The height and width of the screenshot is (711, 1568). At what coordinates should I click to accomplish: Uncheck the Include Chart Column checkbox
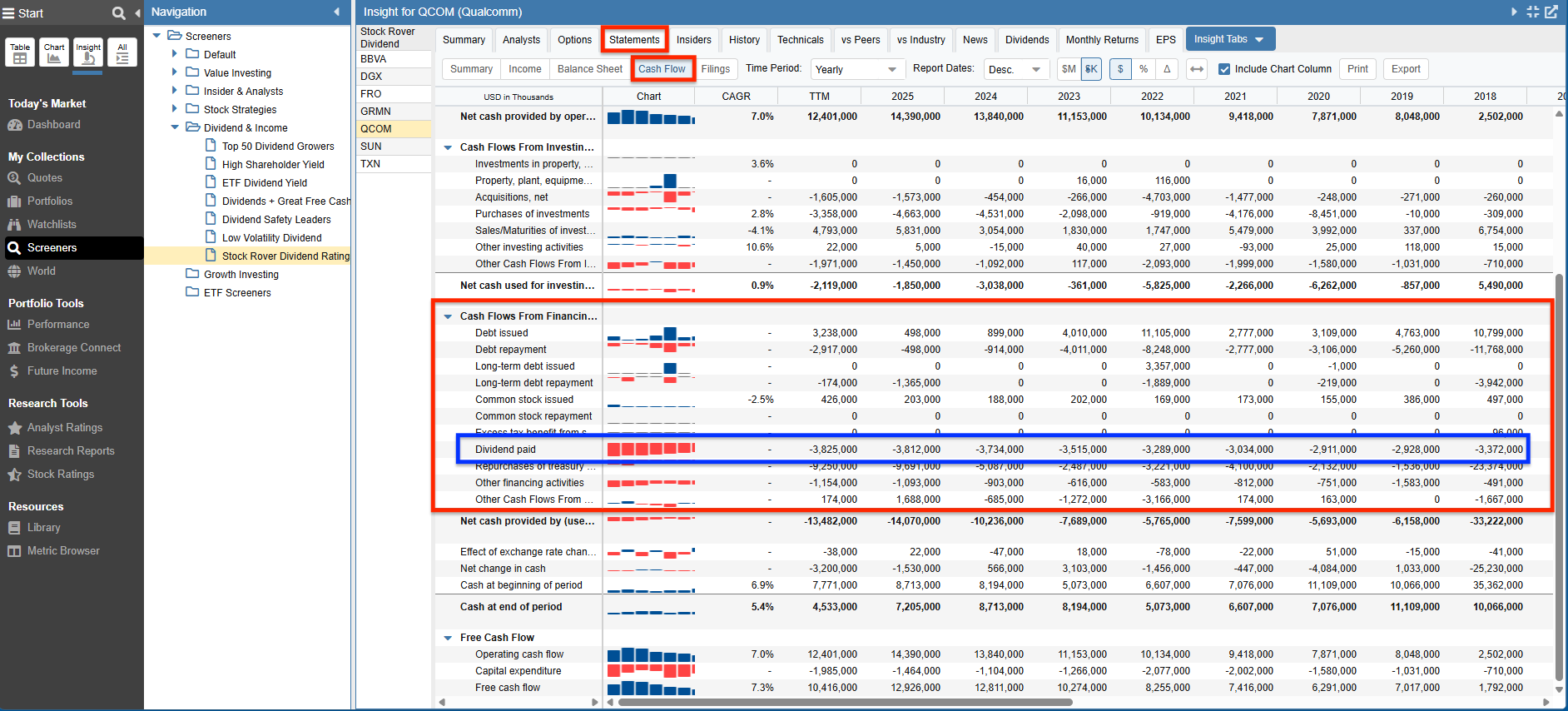click(x=1224, y=69)
